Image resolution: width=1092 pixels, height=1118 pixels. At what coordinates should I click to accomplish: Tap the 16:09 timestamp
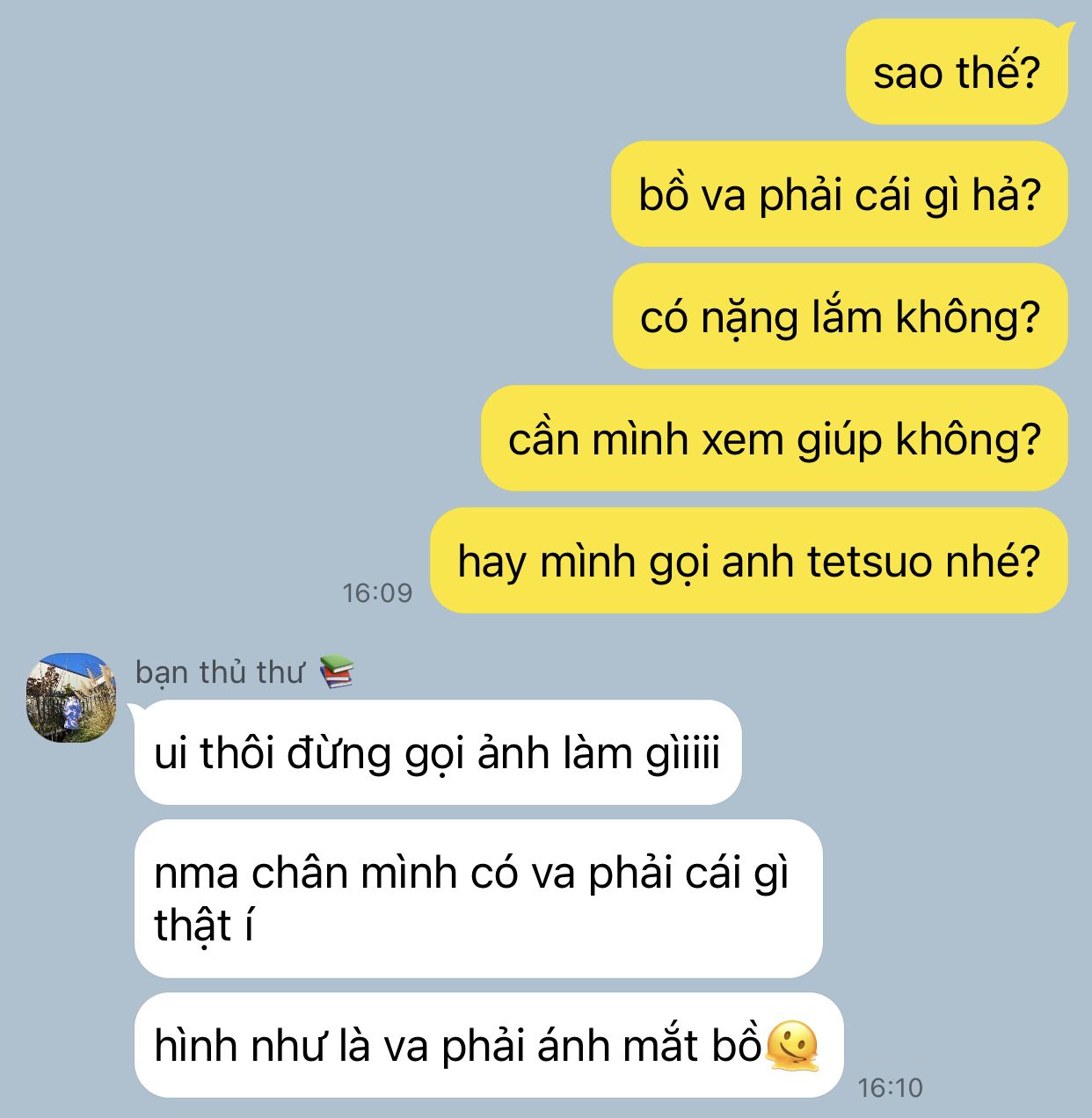pyautogui.click(x=377, y=593)
